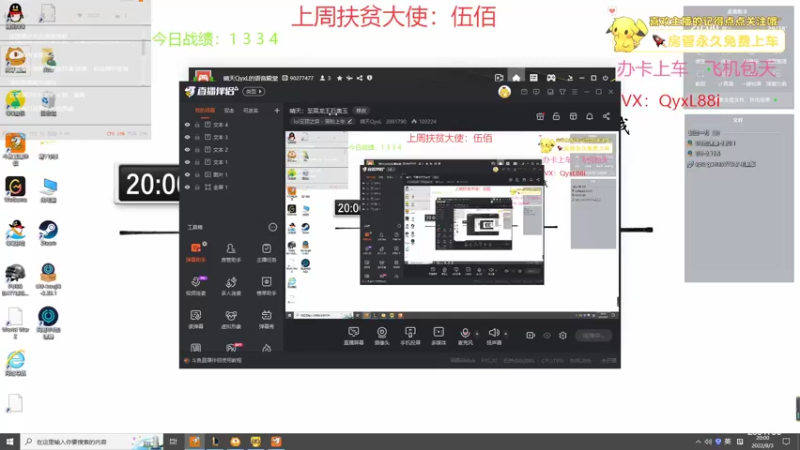Open the 房管助手 tool
Viewport: 800px width, 450px height.
pyautogui.click(x=231, y=252)
